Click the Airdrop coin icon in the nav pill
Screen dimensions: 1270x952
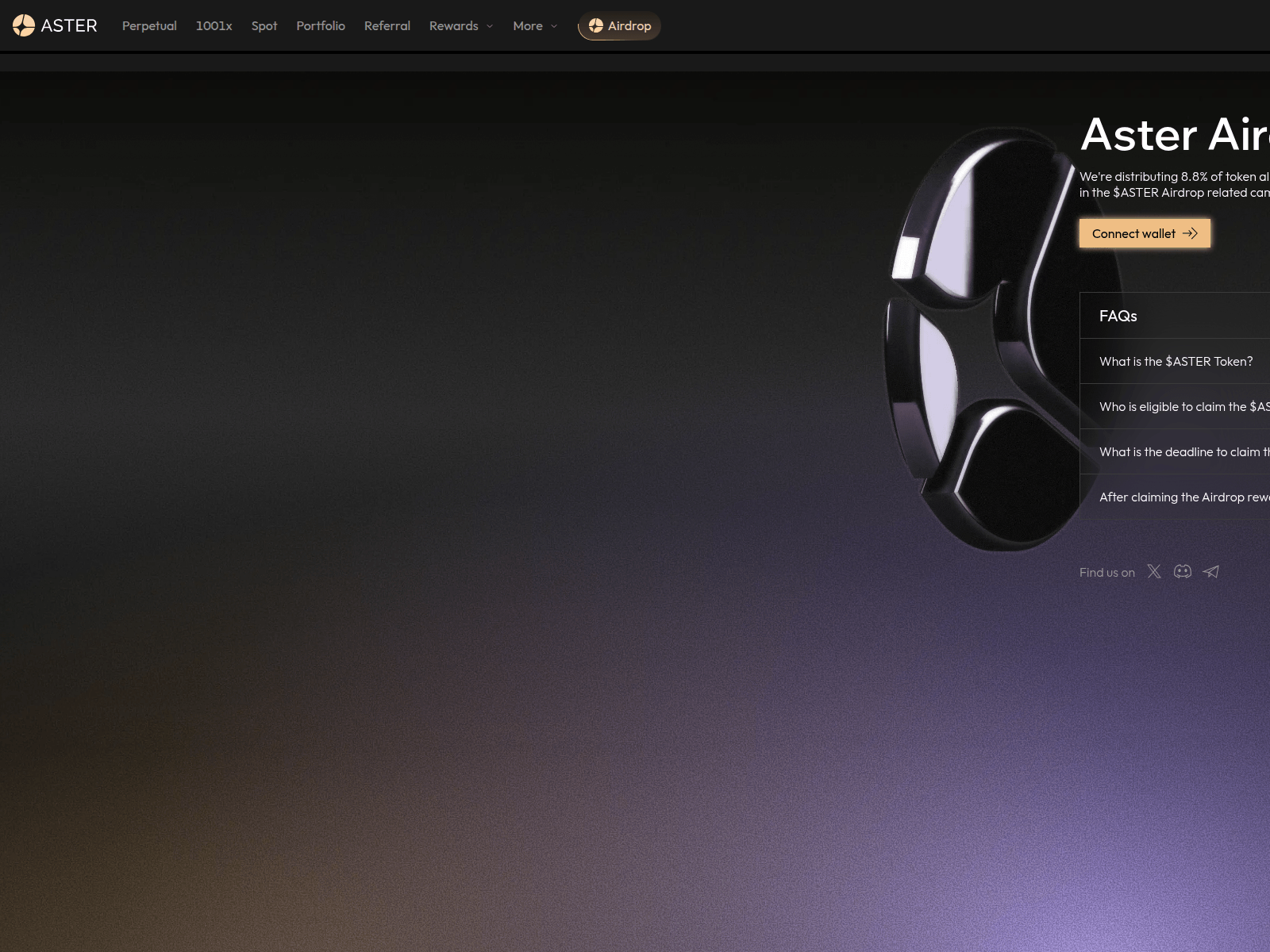click(x=597, y=25)
